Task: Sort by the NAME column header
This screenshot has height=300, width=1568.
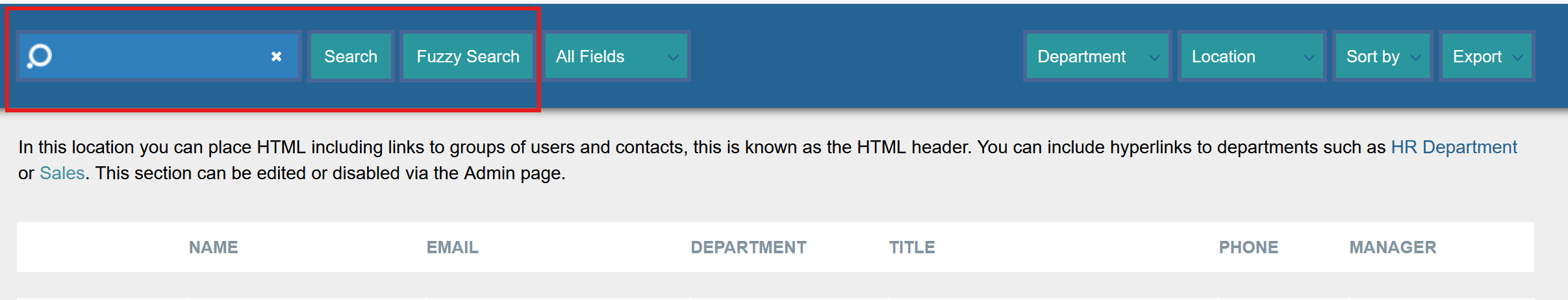Action: [x=213, y=247]
